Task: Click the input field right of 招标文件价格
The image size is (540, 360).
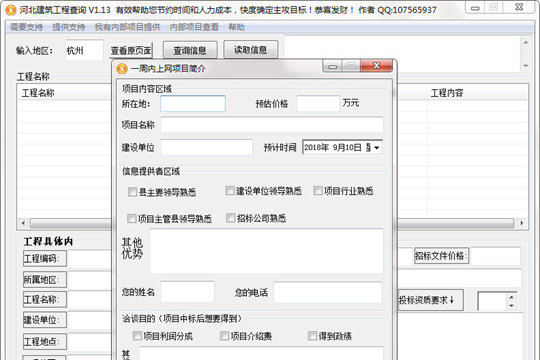Action: pos(495,256)
